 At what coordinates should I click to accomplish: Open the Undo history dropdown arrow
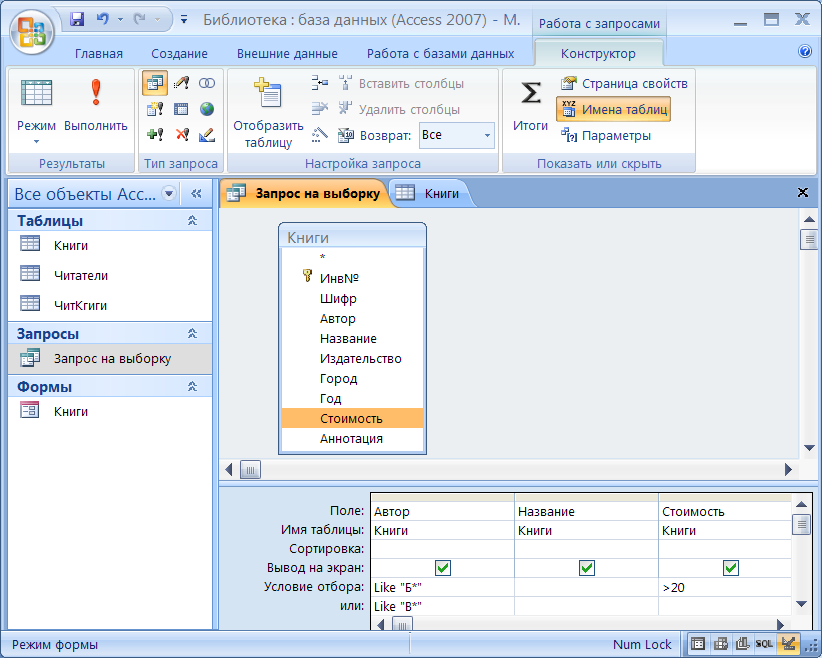coord(120,20)
